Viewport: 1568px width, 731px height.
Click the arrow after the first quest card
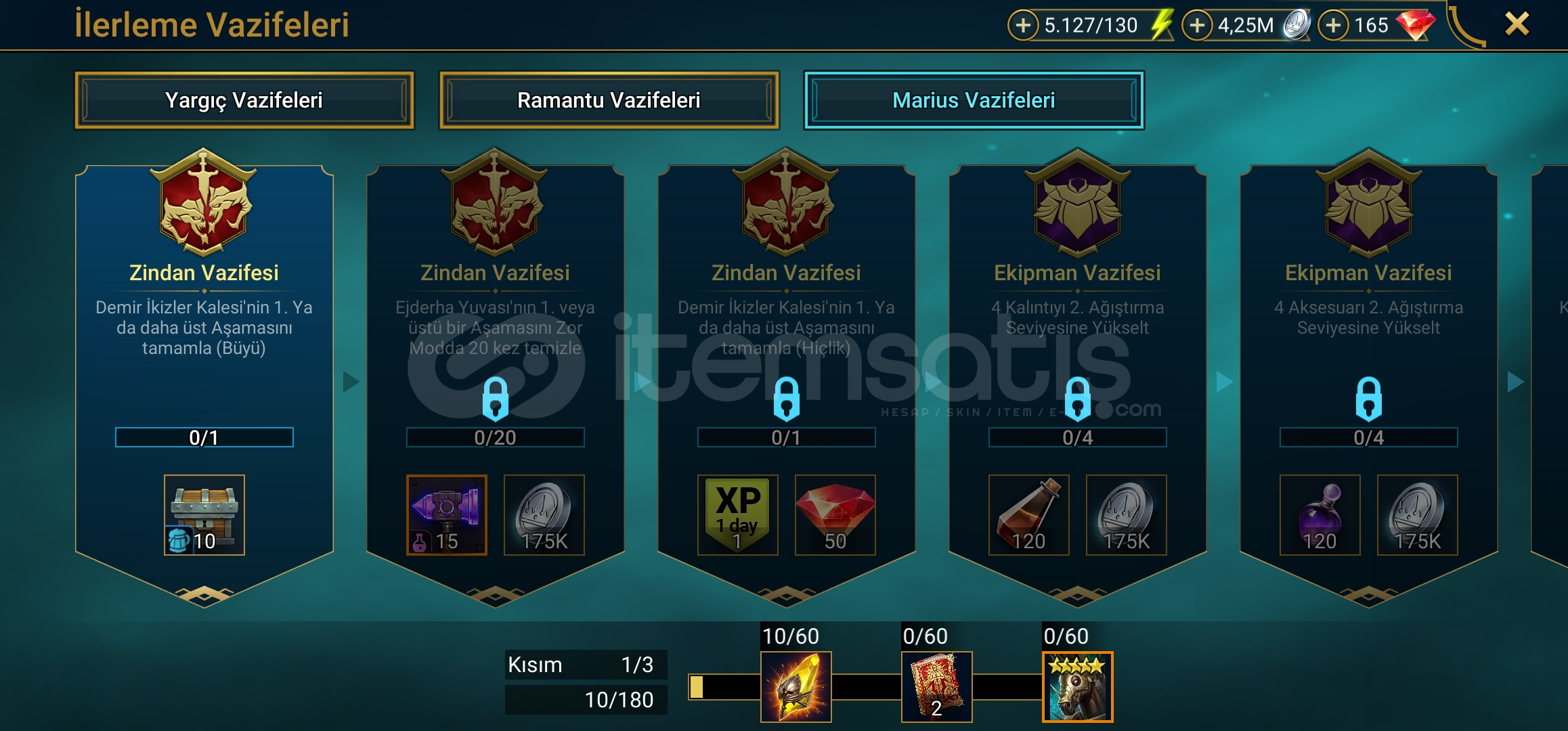pos(351,382)
